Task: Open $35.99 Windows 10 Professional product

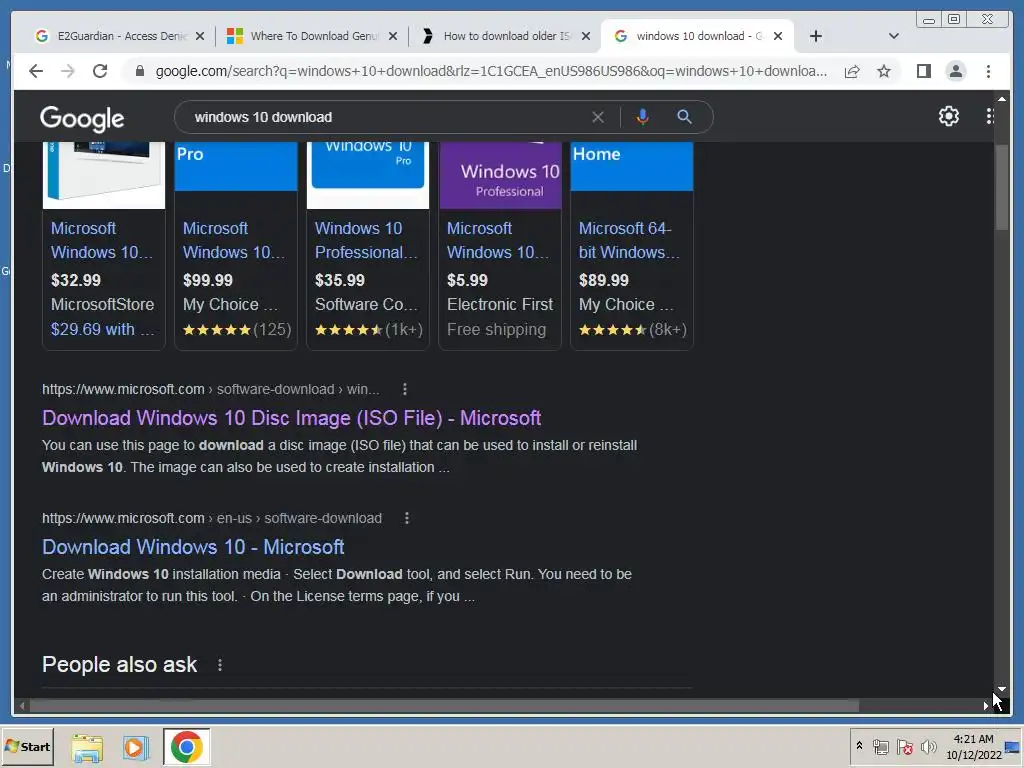Action: [368, 246]
